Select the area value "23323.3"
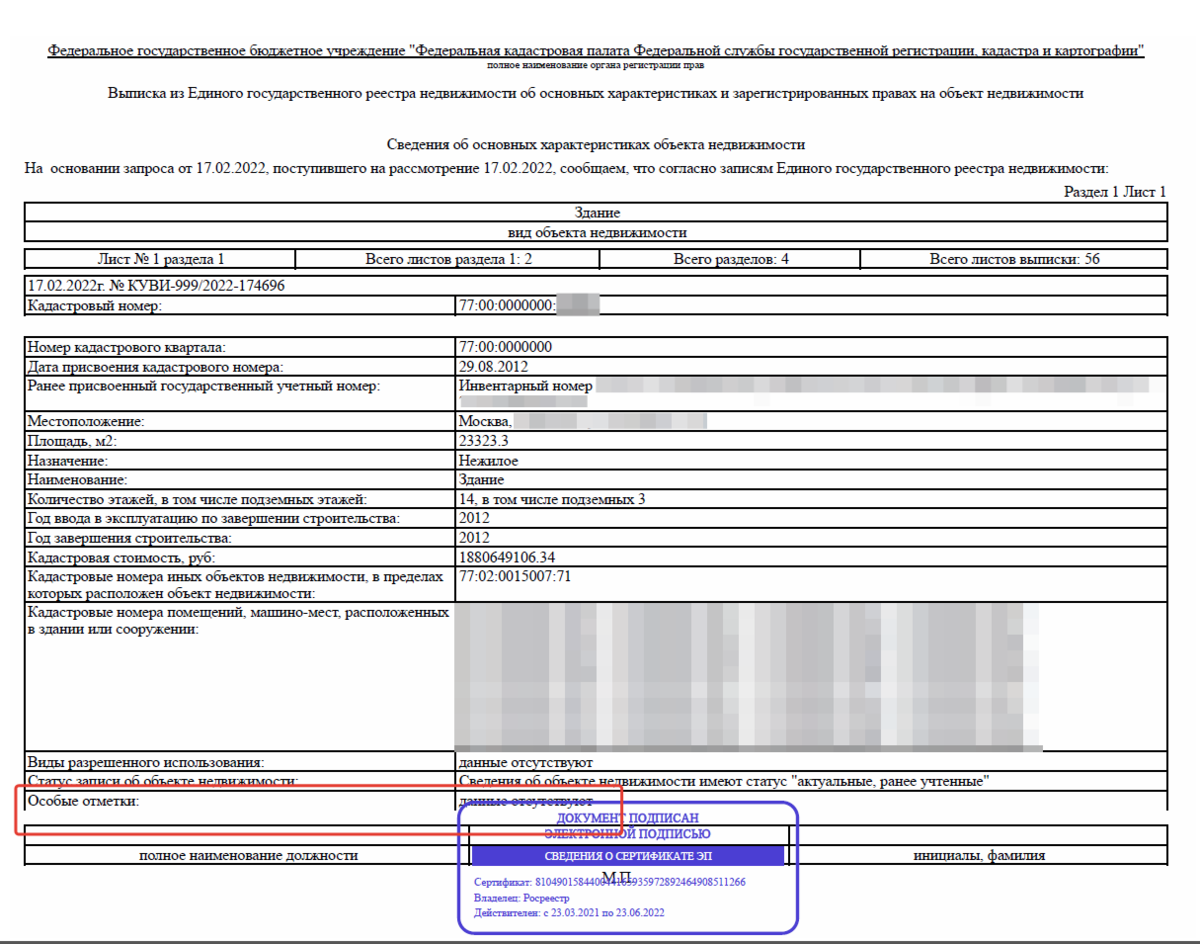Viewport: 1200px width, 944px height. pyautogui.click(x=483, y=441)
